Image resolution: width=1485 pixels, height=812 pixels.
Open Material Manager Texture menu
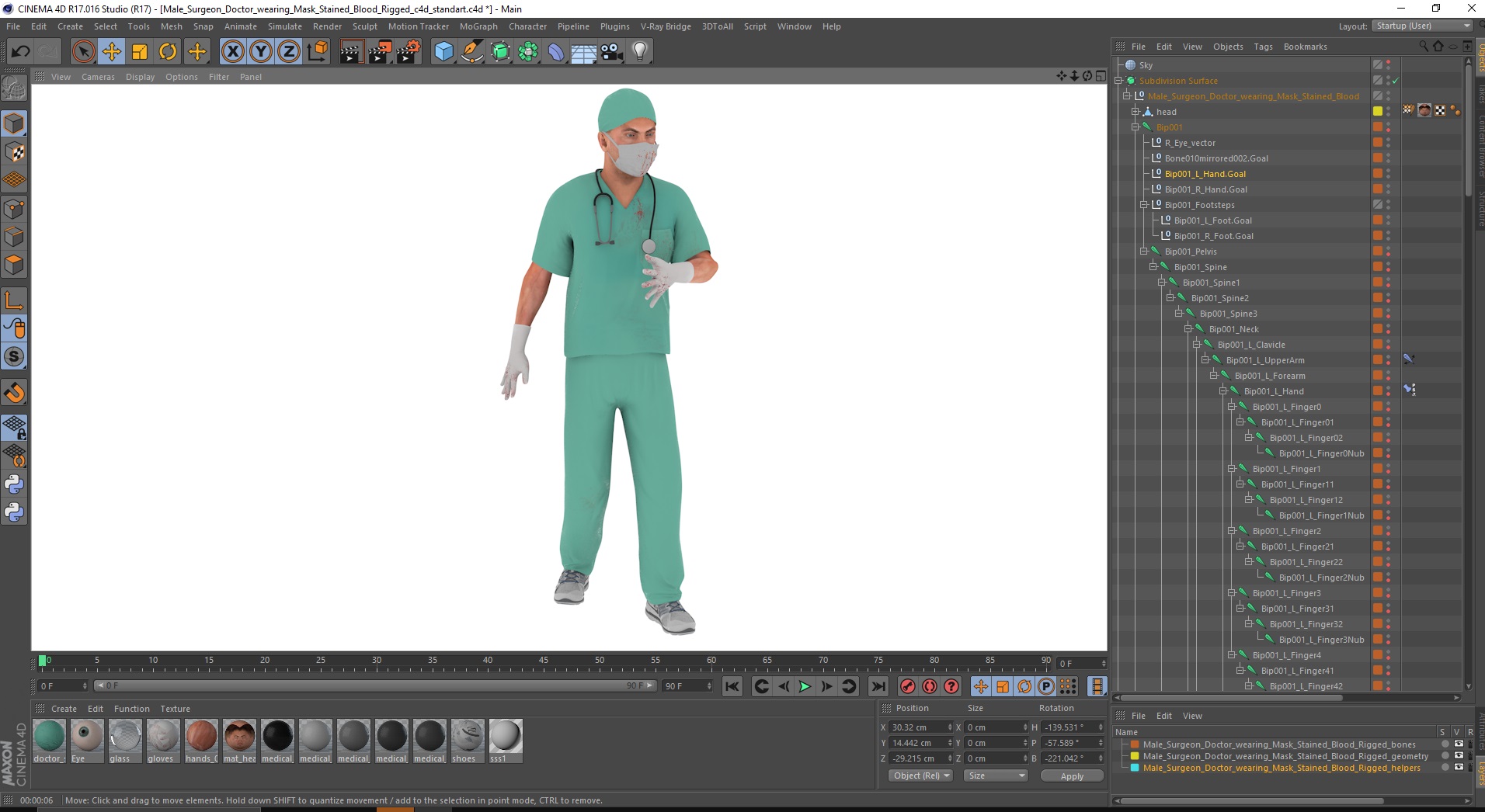tap(175, 709)
